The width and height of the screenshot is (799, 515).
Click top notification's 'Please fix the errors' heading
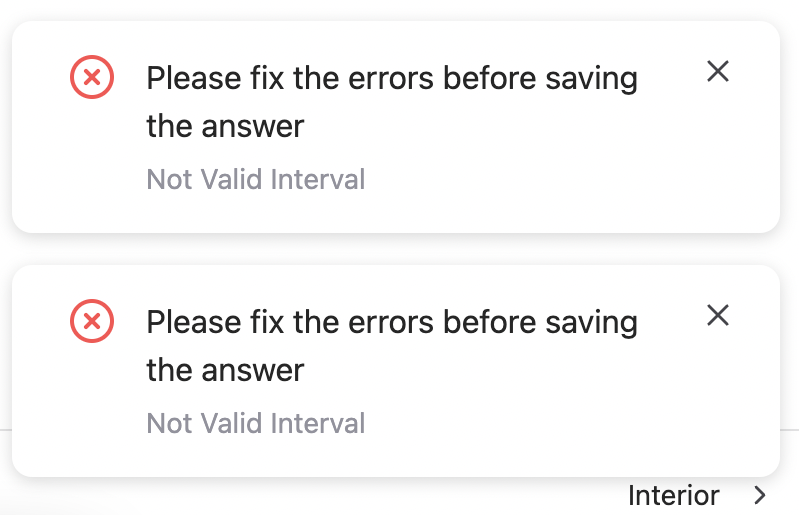(391, 78)
